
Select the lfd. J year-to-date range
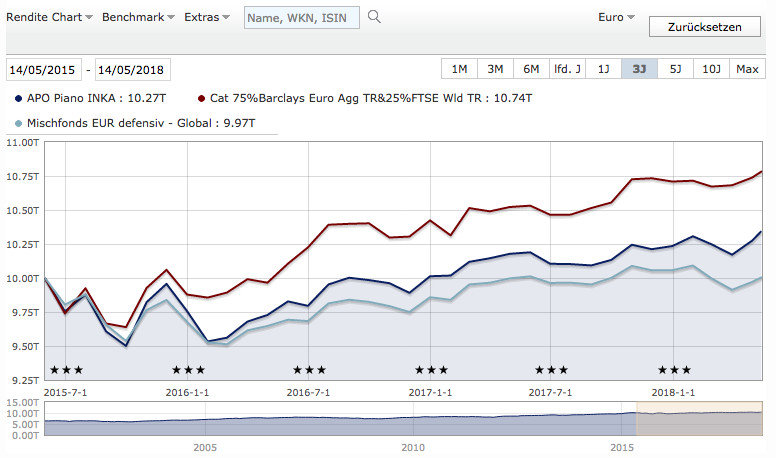[568, 69]
